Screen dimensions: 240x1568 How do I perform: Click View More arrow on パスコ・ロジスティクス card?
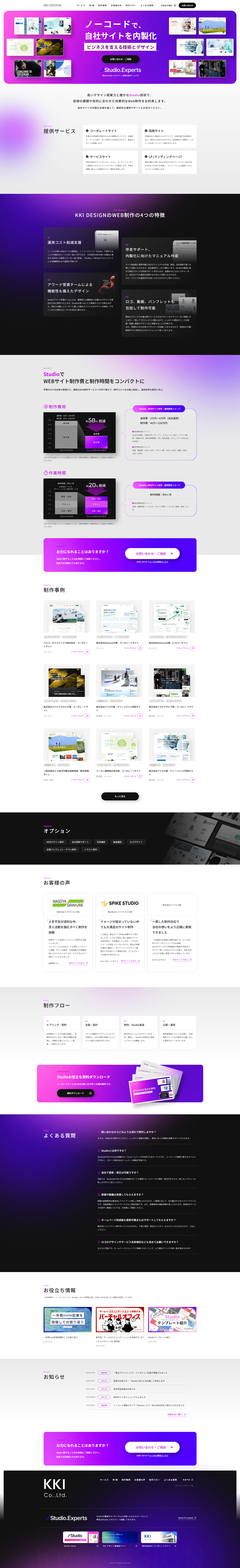[87, 651]
